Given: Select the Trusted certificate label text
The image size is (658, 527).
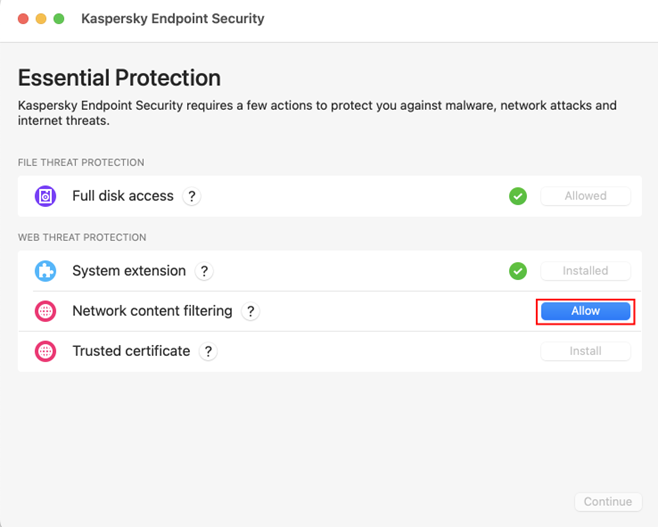Looking at the screenshot, I should coord(131,351).
